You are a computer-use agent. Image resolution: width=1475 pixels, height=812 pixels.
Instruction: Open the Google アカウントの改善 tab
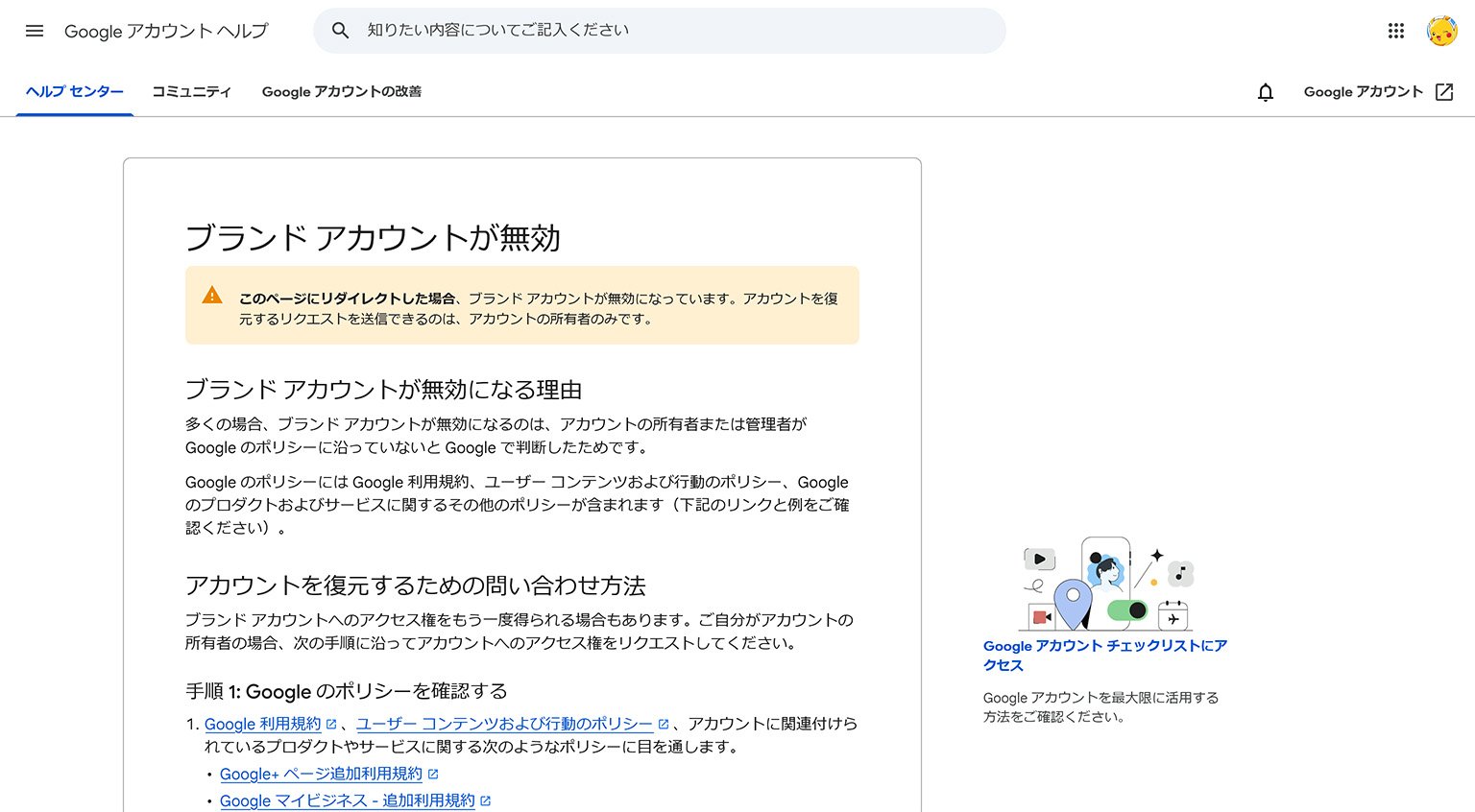(x=342, y=92)
